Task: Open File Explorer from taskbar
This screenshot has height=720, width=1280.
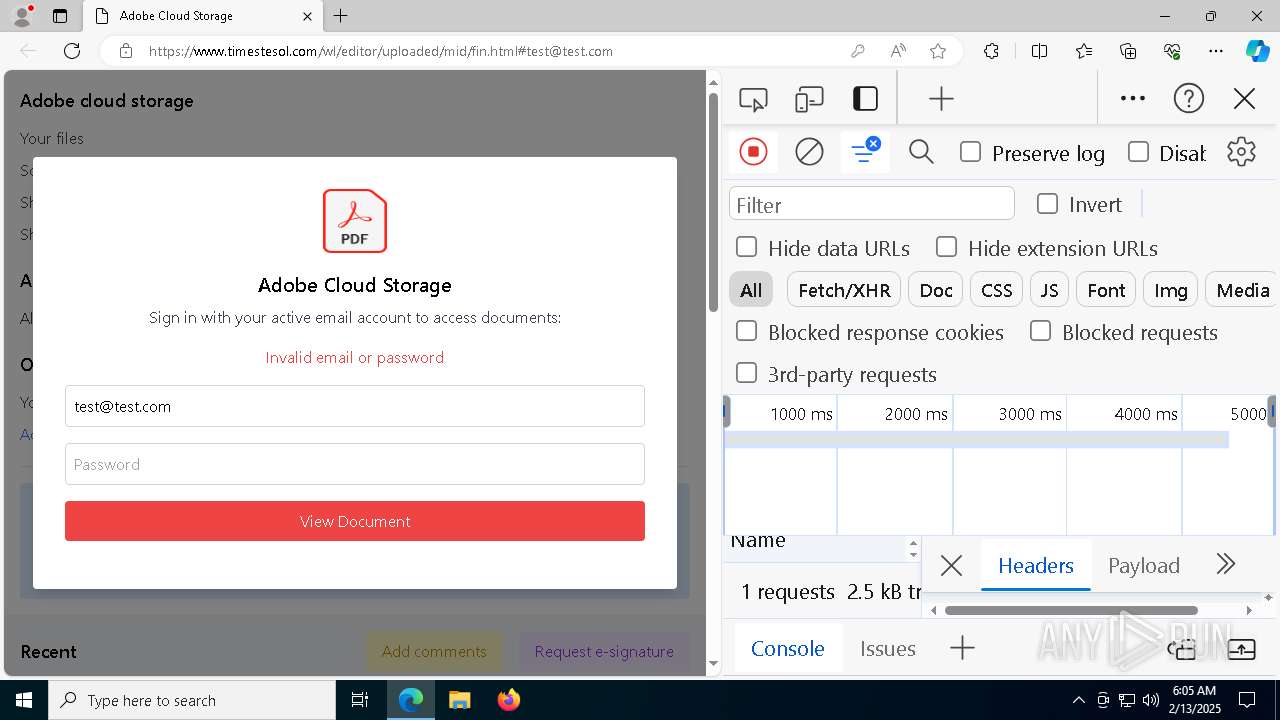Action: pyautogui.click(x=459, y=700)
